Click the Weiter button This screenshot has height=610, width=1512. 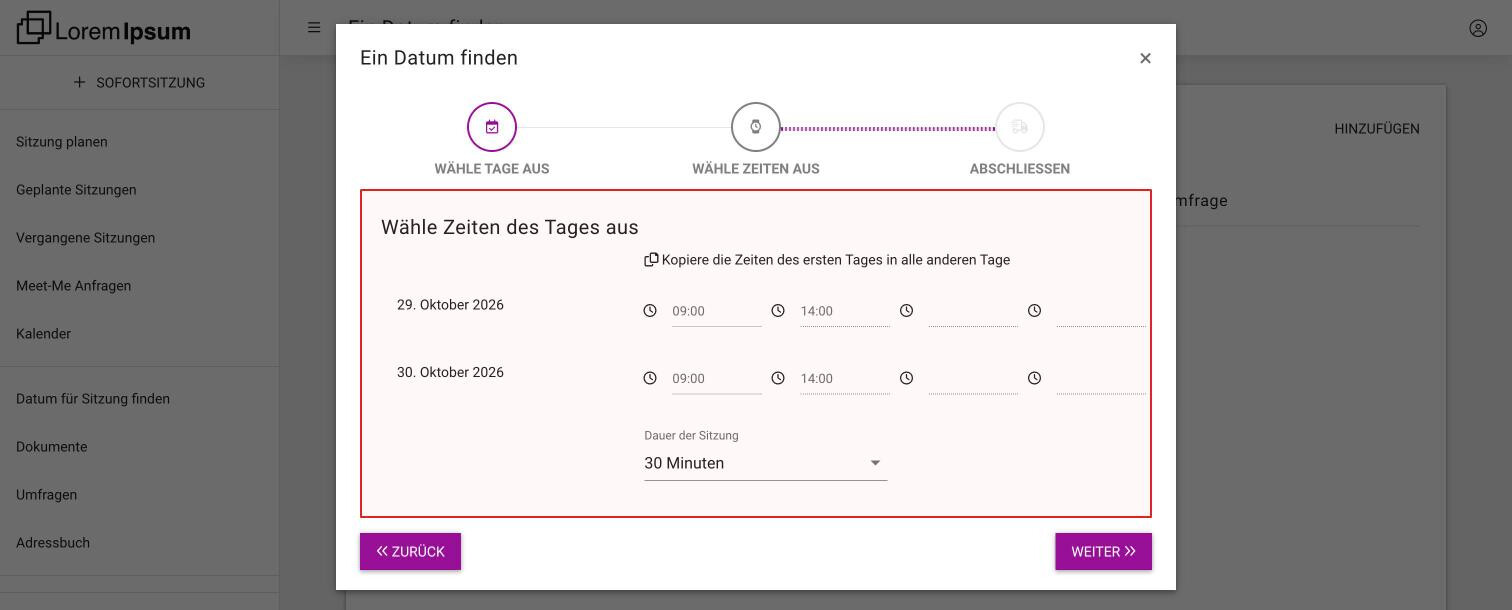coord(1103,552)
